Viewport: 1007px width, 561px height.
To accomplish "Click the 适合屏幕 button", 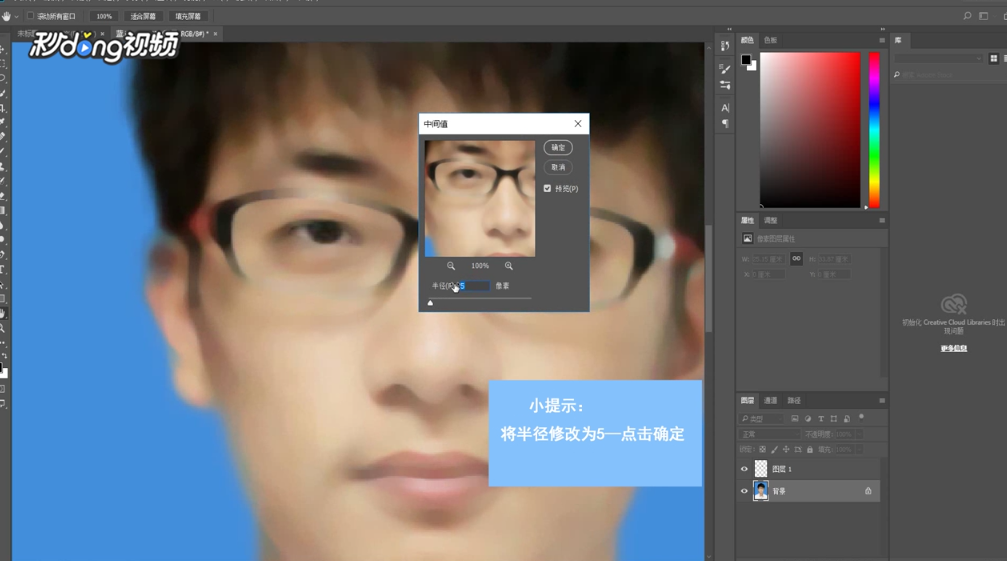I will (x=143, y=17).
